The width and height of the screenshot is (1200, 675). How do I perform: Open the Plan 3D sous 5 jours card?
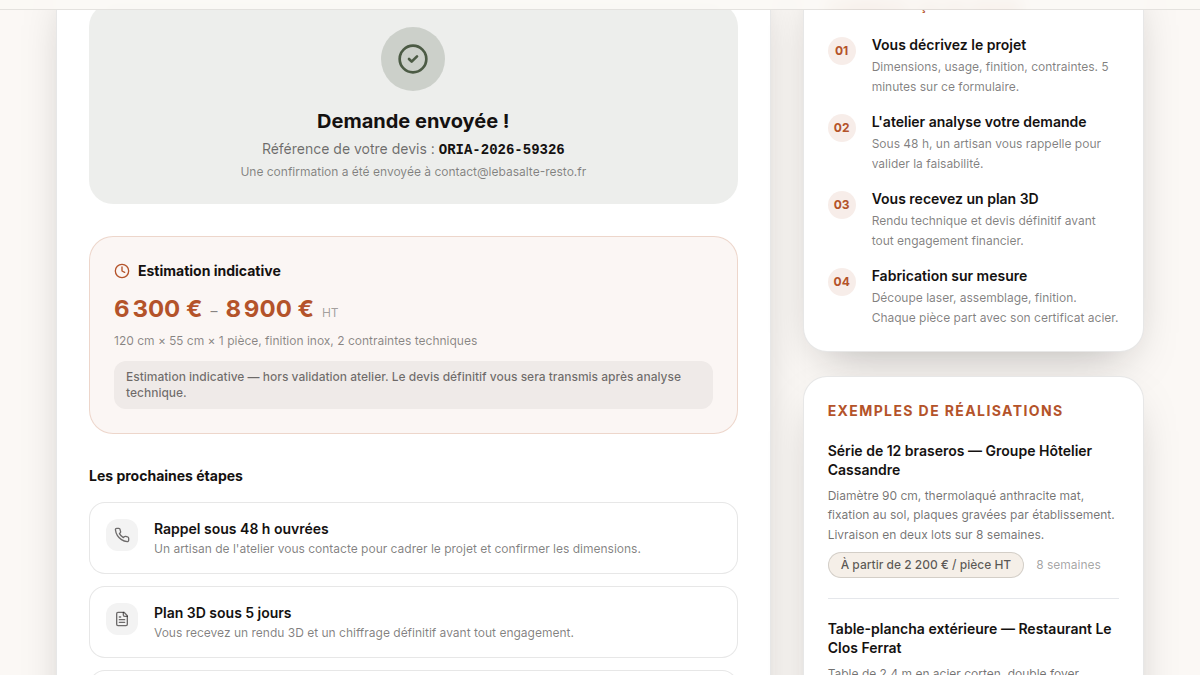[413, 622]
